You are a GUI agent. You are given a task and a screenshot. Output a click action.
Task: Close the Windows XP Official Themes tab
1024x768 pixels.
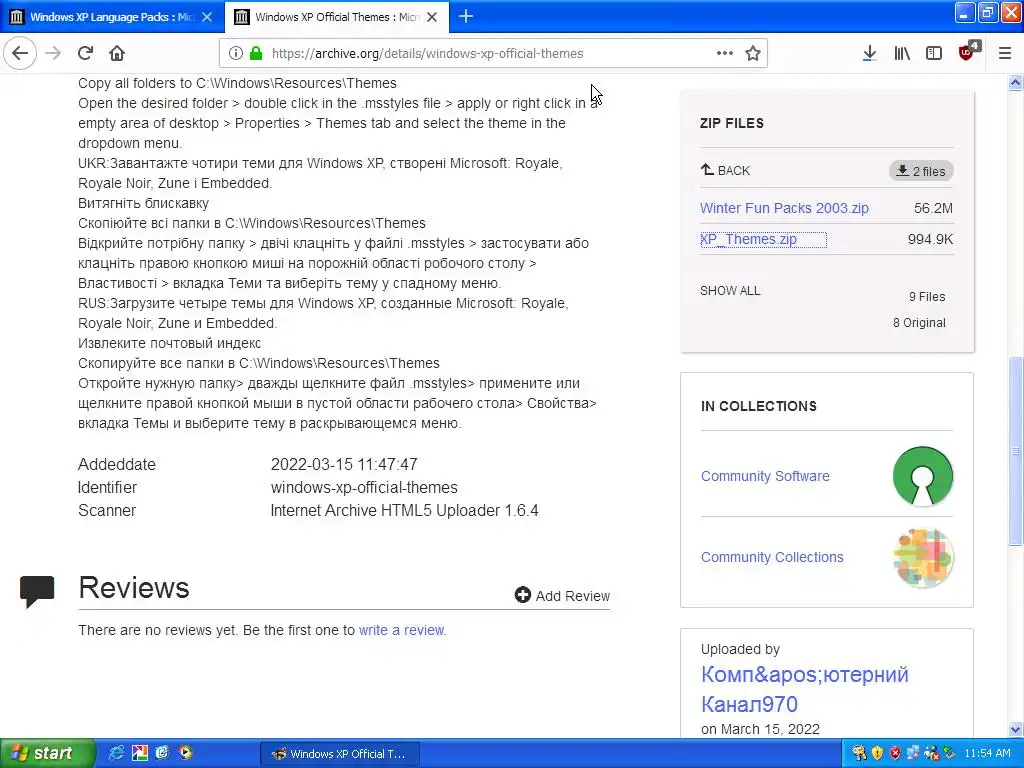coord(432,17)
